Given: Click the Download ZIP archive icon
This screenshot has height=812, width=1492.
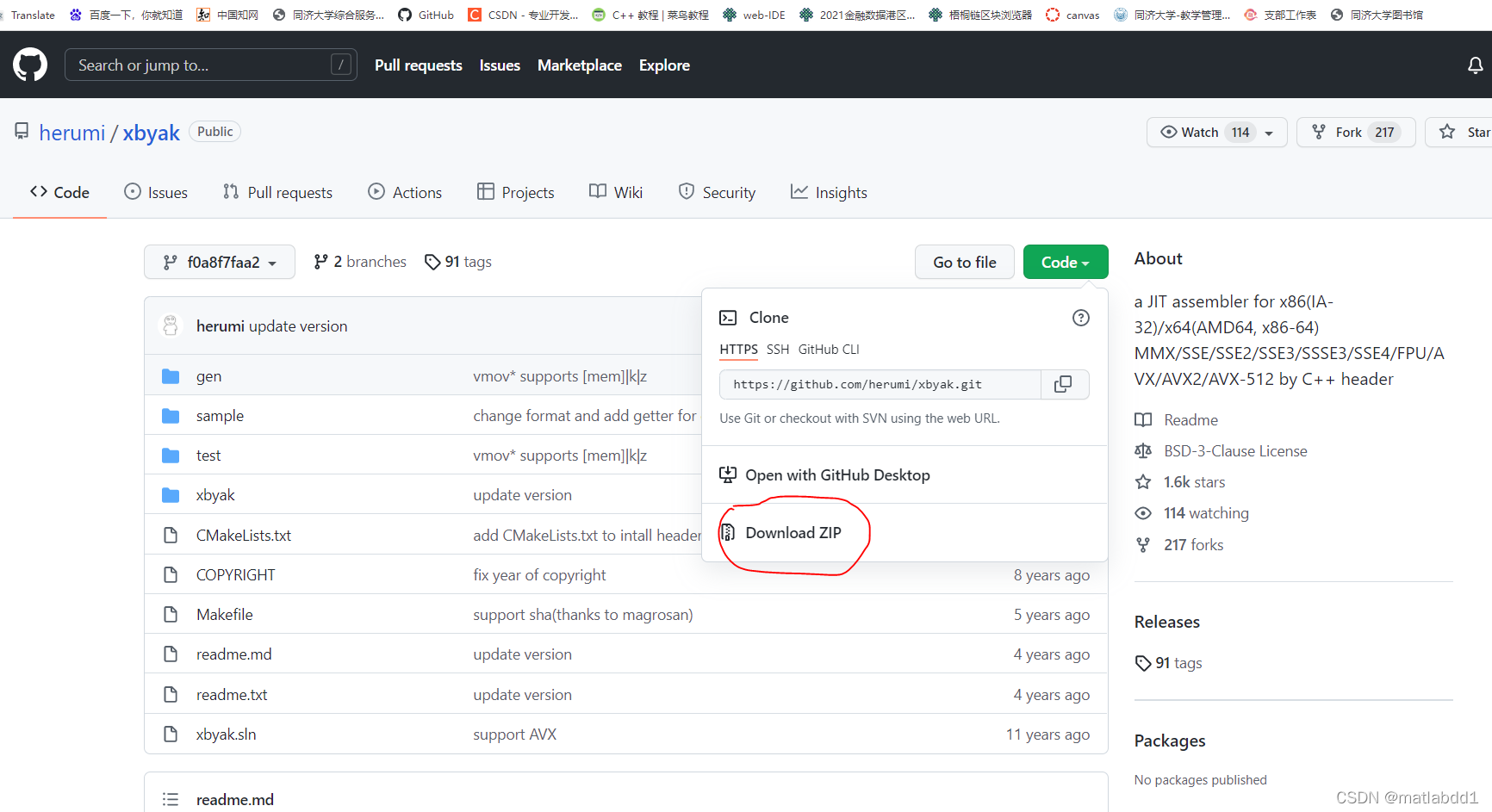Looking at the screenshot, I should [728, 532].
